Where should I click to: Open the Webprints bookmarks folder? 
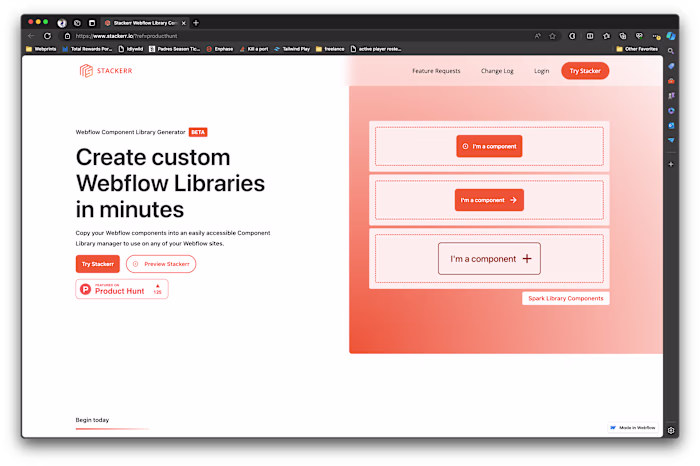pyautogui.click(x=41, y=49)
